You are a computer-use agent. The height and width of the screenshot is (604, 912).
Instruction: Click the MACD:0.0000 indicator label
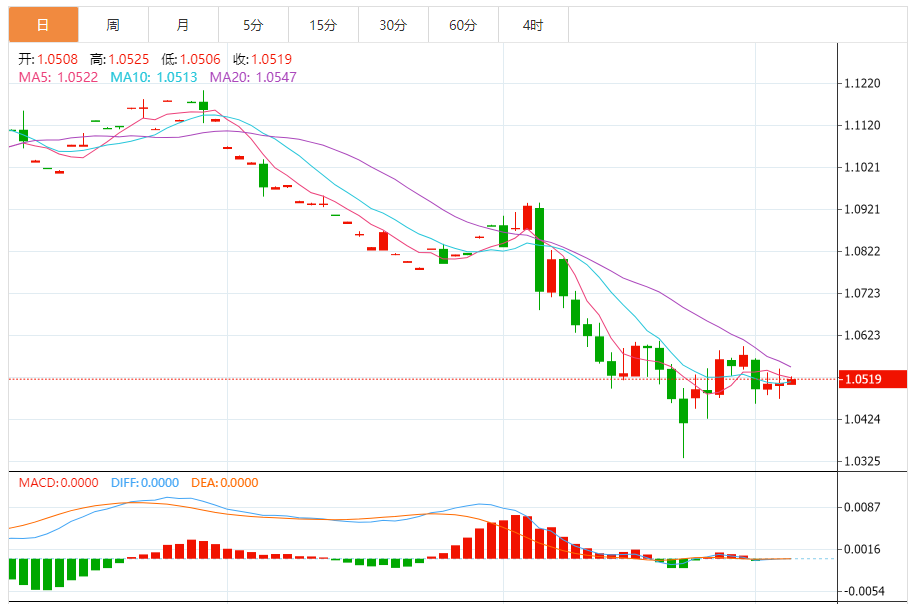point(58,483)
